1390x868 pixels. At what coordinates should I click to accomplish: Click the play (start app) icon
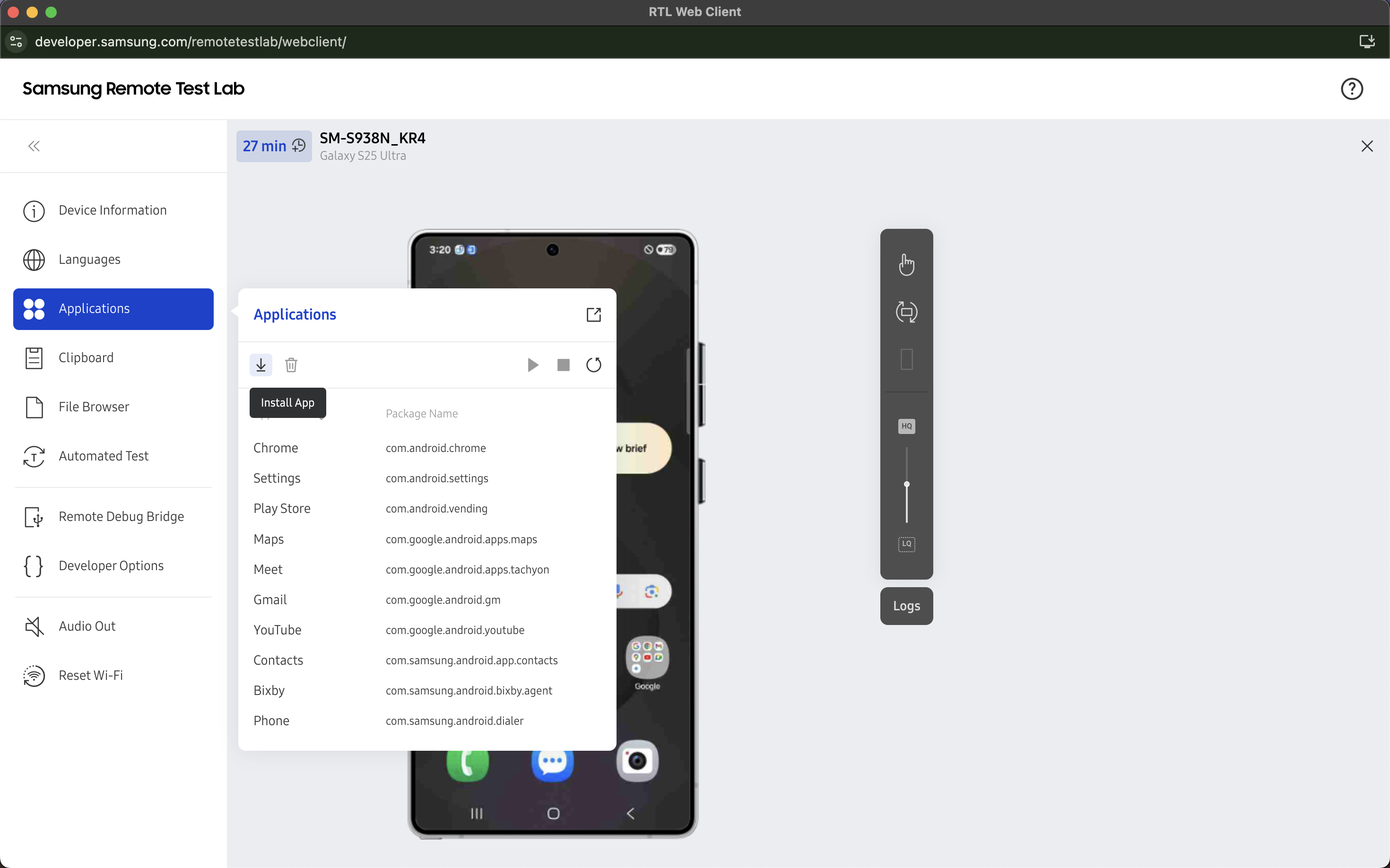[x=533, y=365]
